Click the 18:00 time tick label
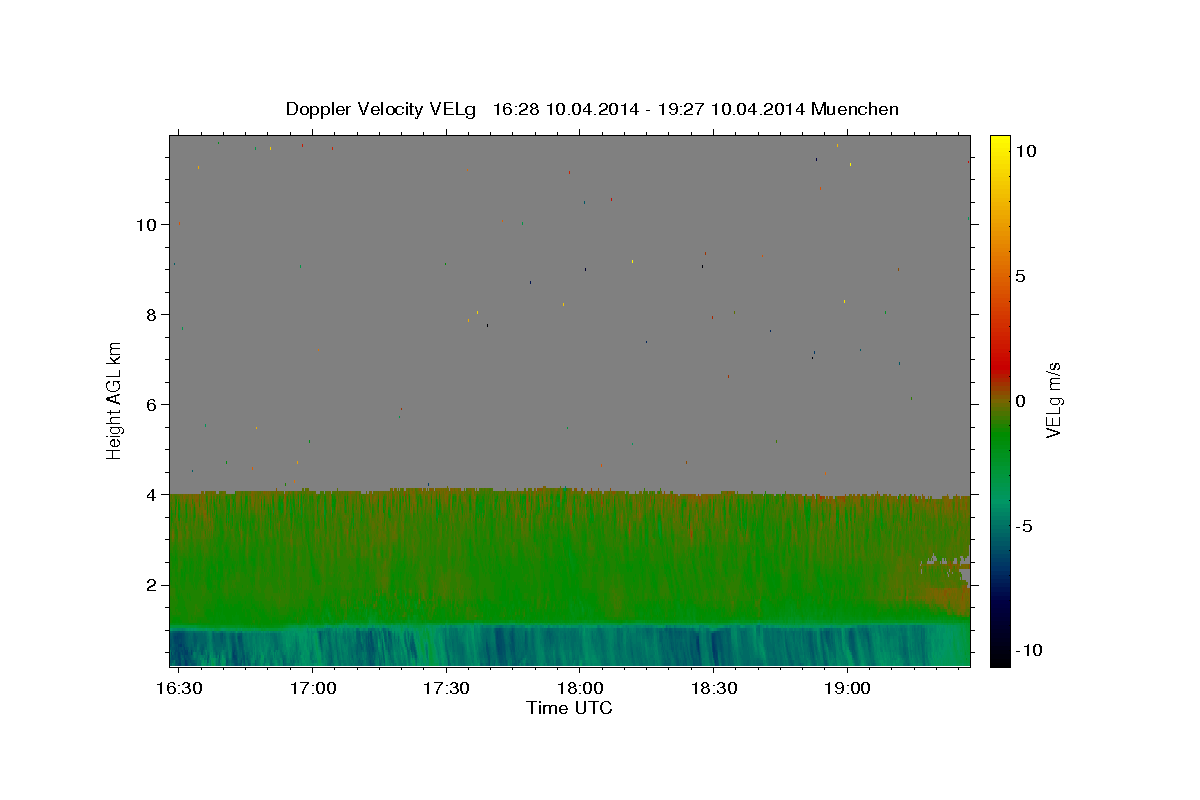1200x800 pixels. coord(580,689)
